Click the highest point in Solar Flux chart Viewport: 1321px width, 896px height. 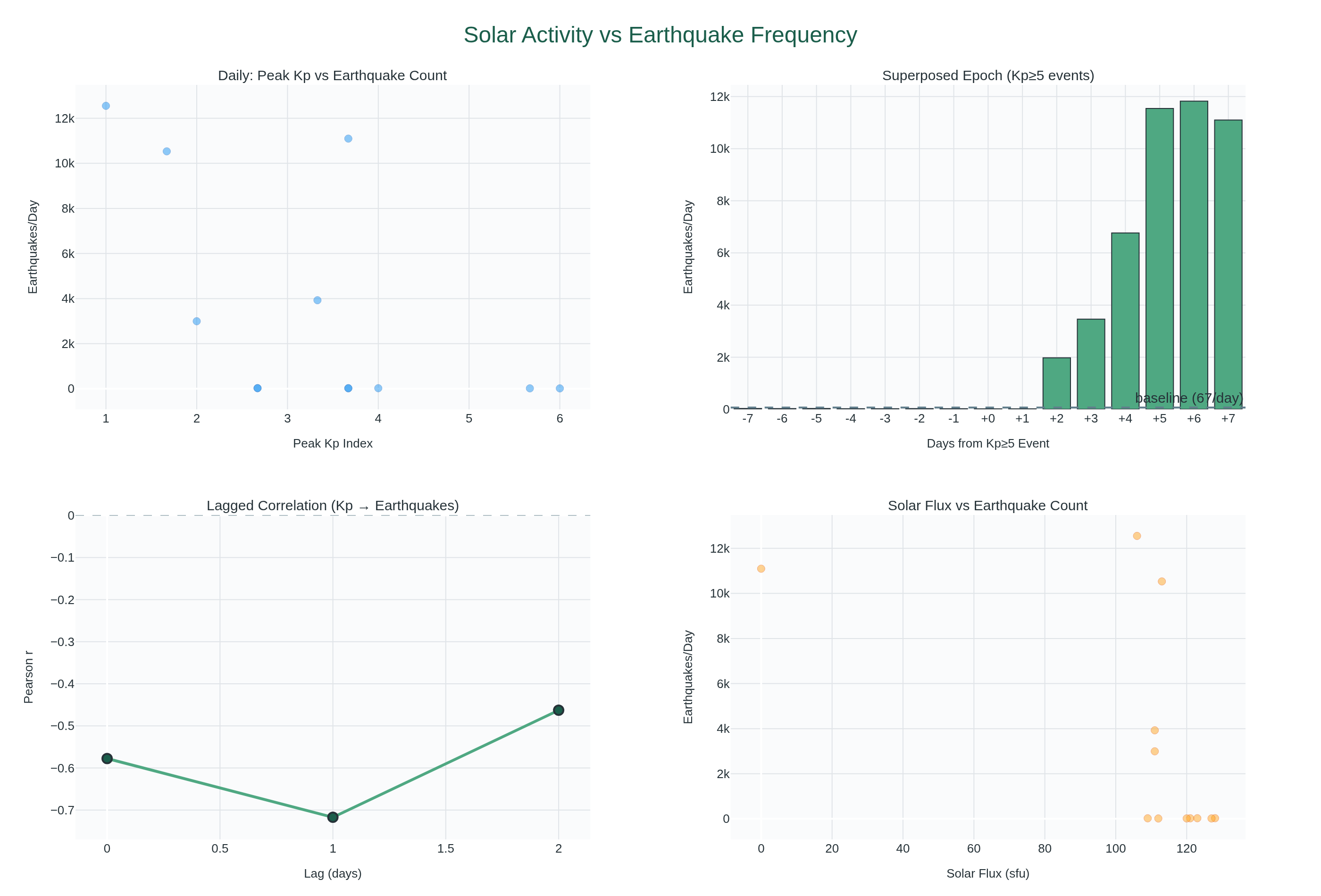point(1137,536)
